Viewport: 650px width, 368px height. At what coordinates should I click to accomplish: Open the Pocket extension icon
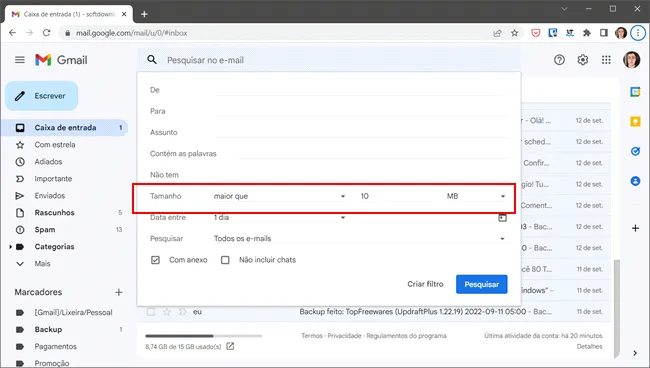(536, 33)
